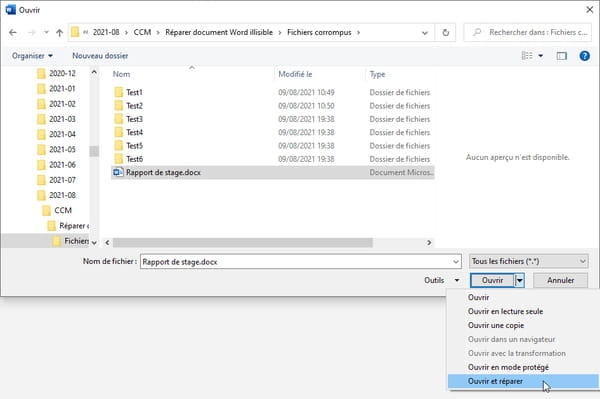Open 2021-03 folder in tree
Screen dimensions: 600x399
[56, 119]
